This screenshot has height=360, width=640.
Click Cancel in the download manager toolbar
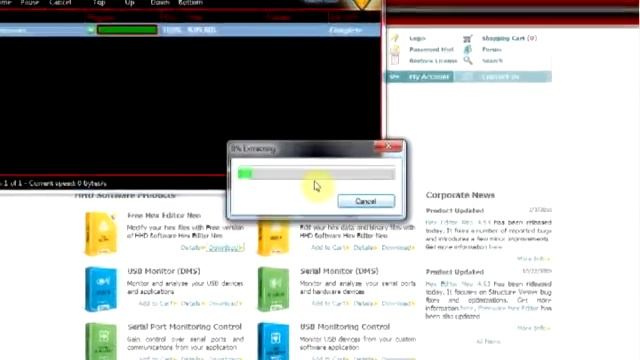coord(60,2)
